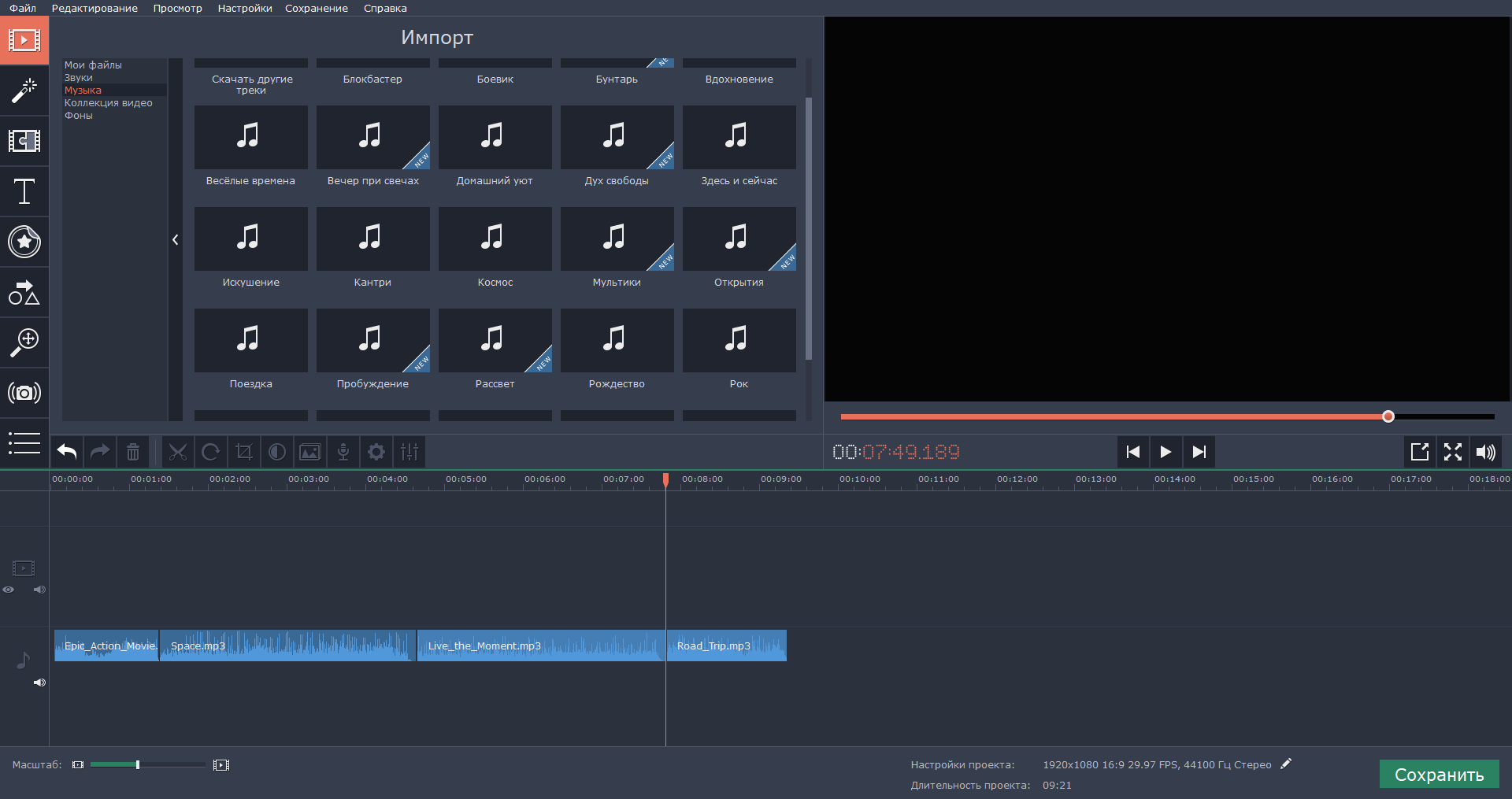
Task: Open the Titles text tool
Action: (24, 191)
